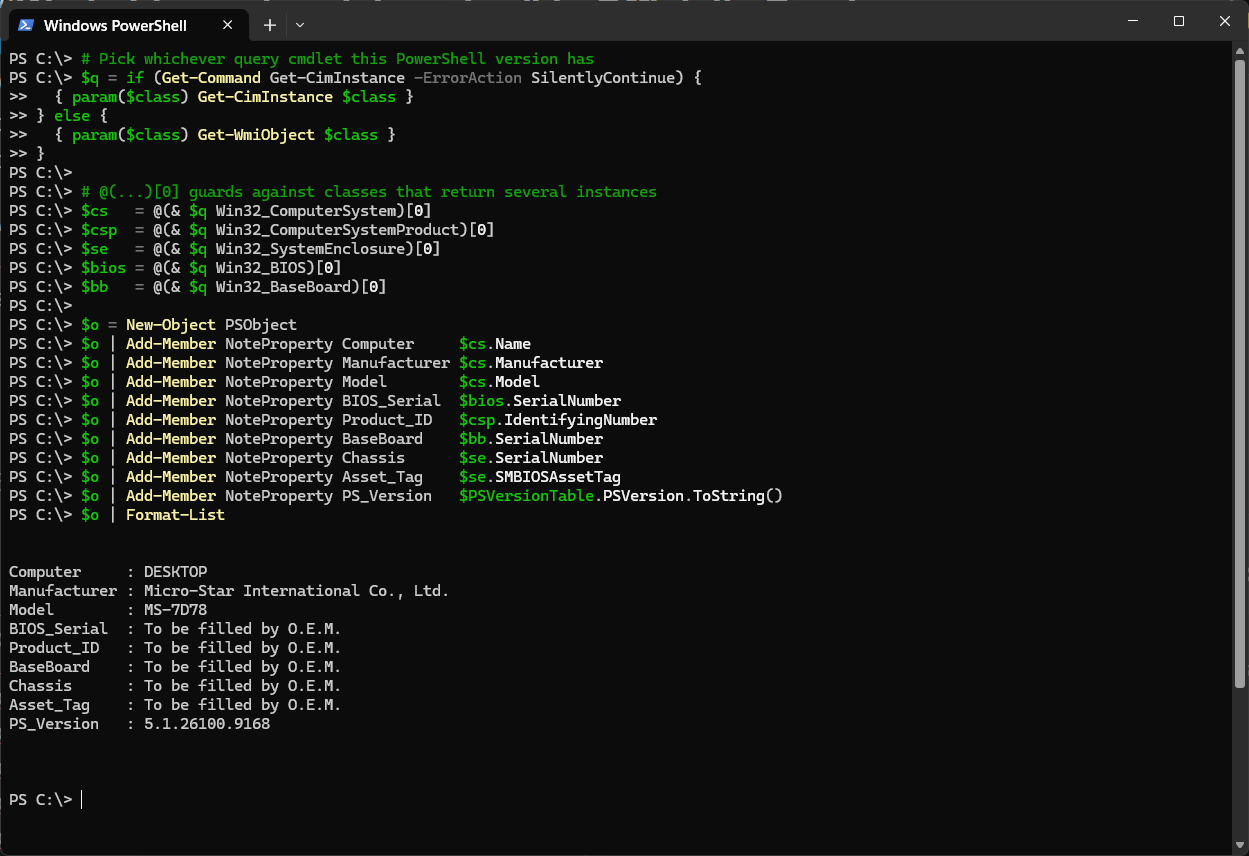Click 'To be filled by O.E.M.' beside Asset_Tag
Image resolution: width=1249 pixels, height=856 pixels.
click(x=242, y=705)
